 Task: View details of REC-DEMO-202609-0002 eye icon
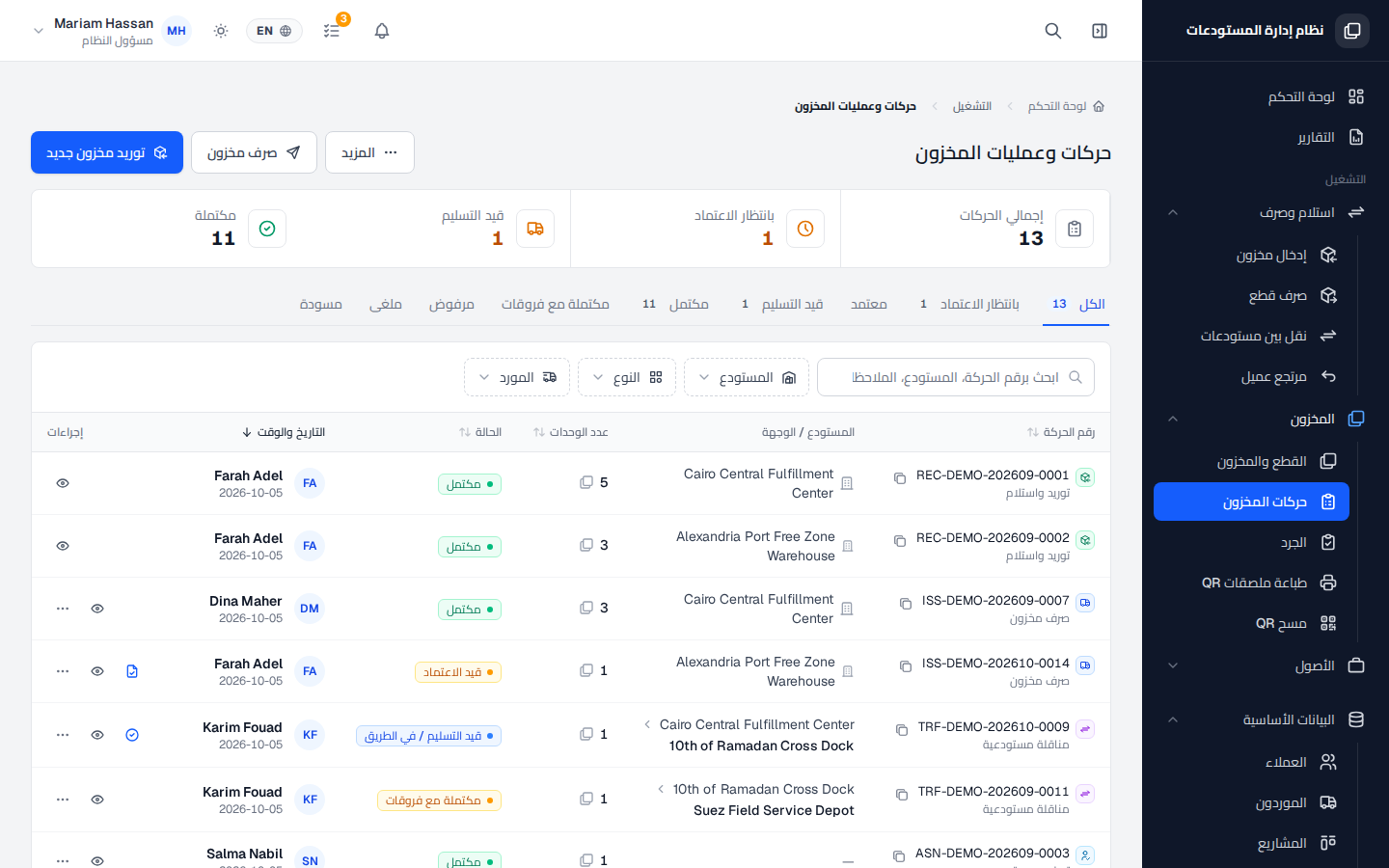63,546
